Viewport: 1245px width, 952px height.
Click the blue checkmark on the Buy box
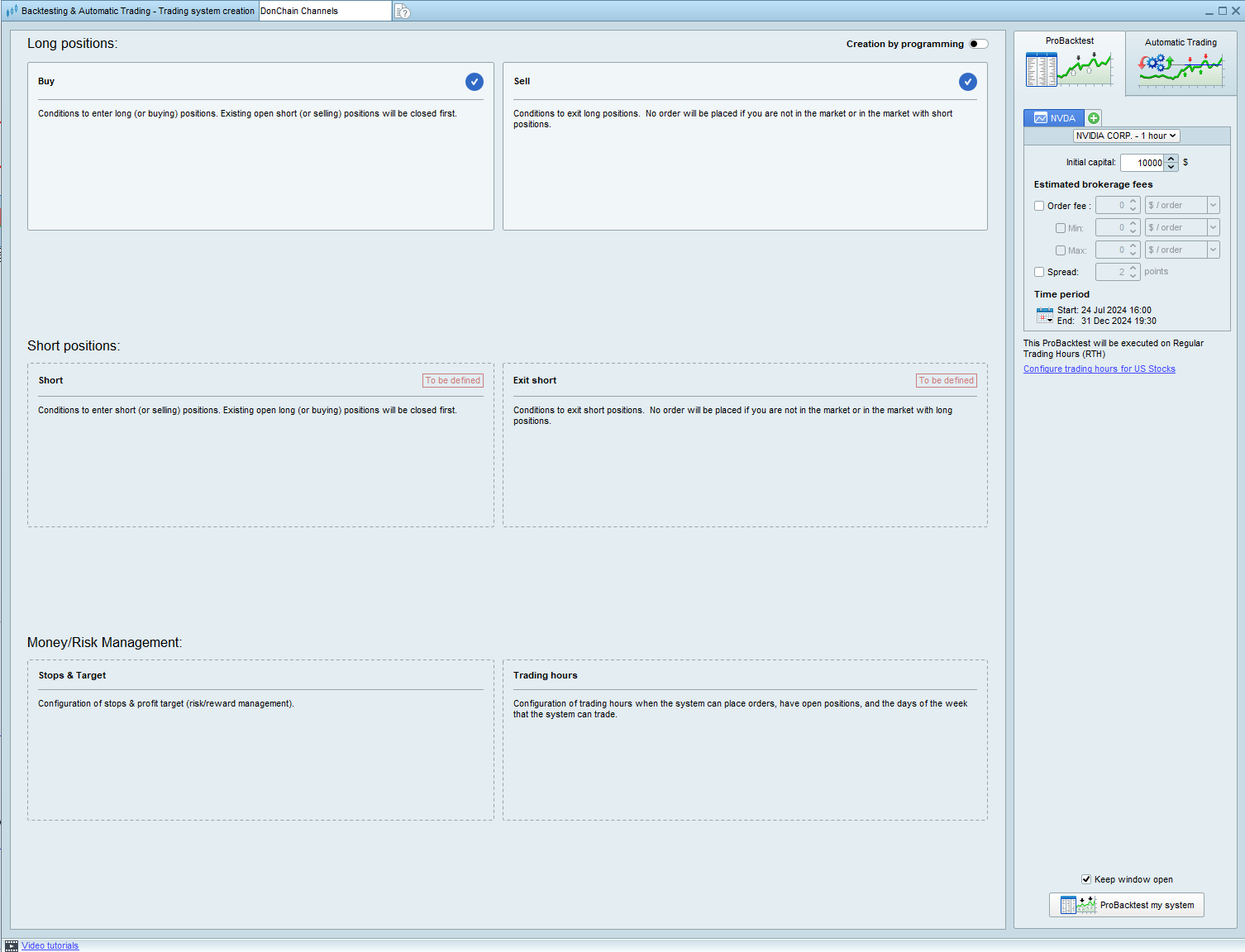coord(474,81)
